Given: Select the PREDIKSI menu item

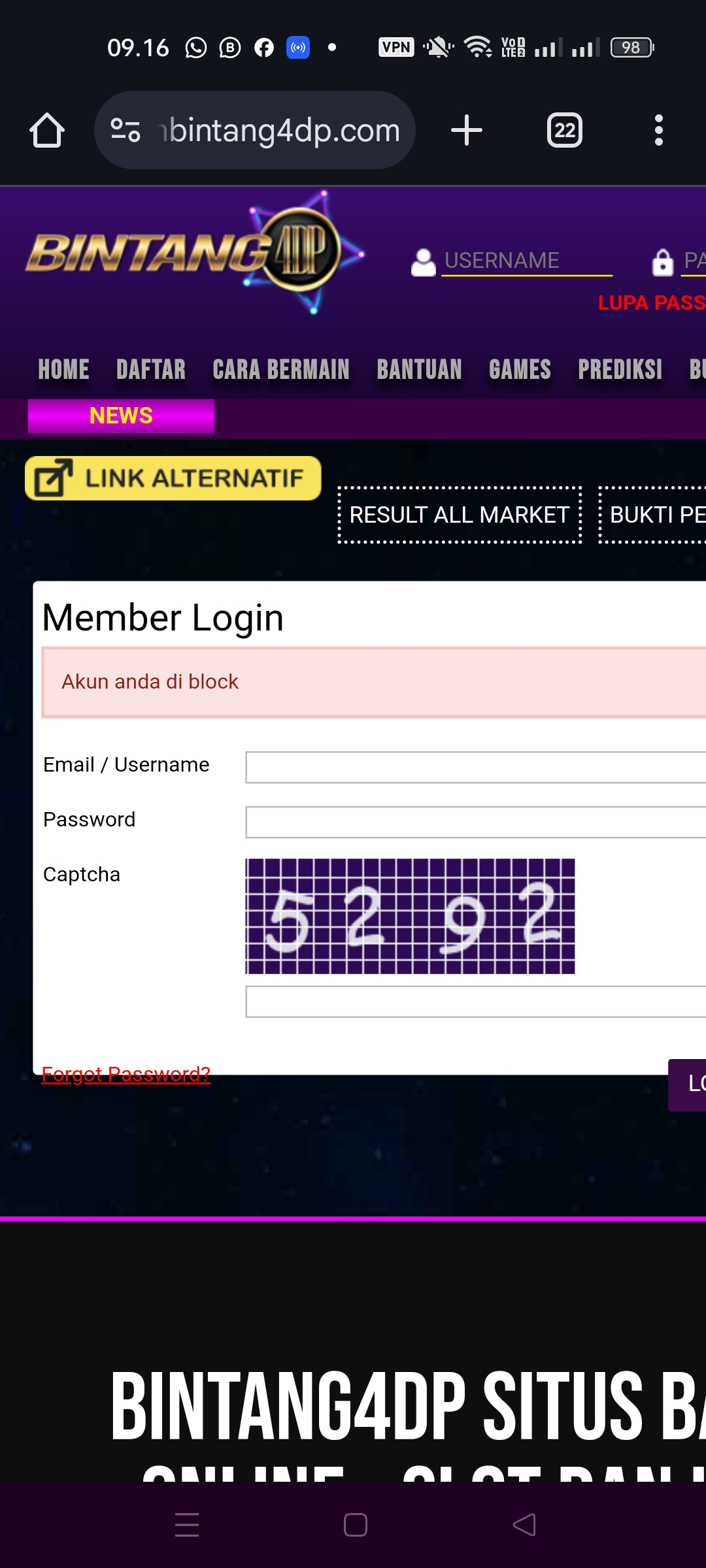Looking at the screenshot, I should tap(620, 370).
